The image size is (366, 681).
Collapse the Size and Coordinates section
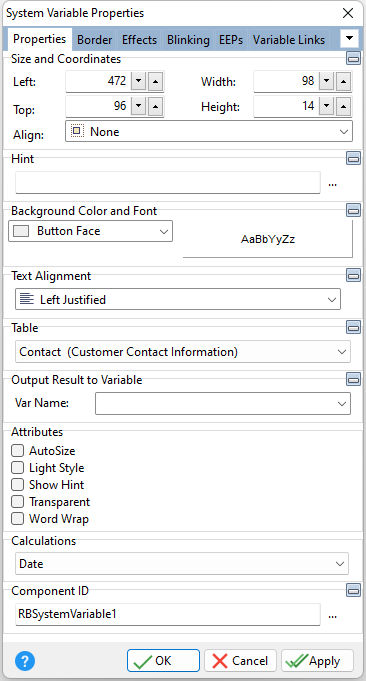pyautogui.click(x=353, y=58)
